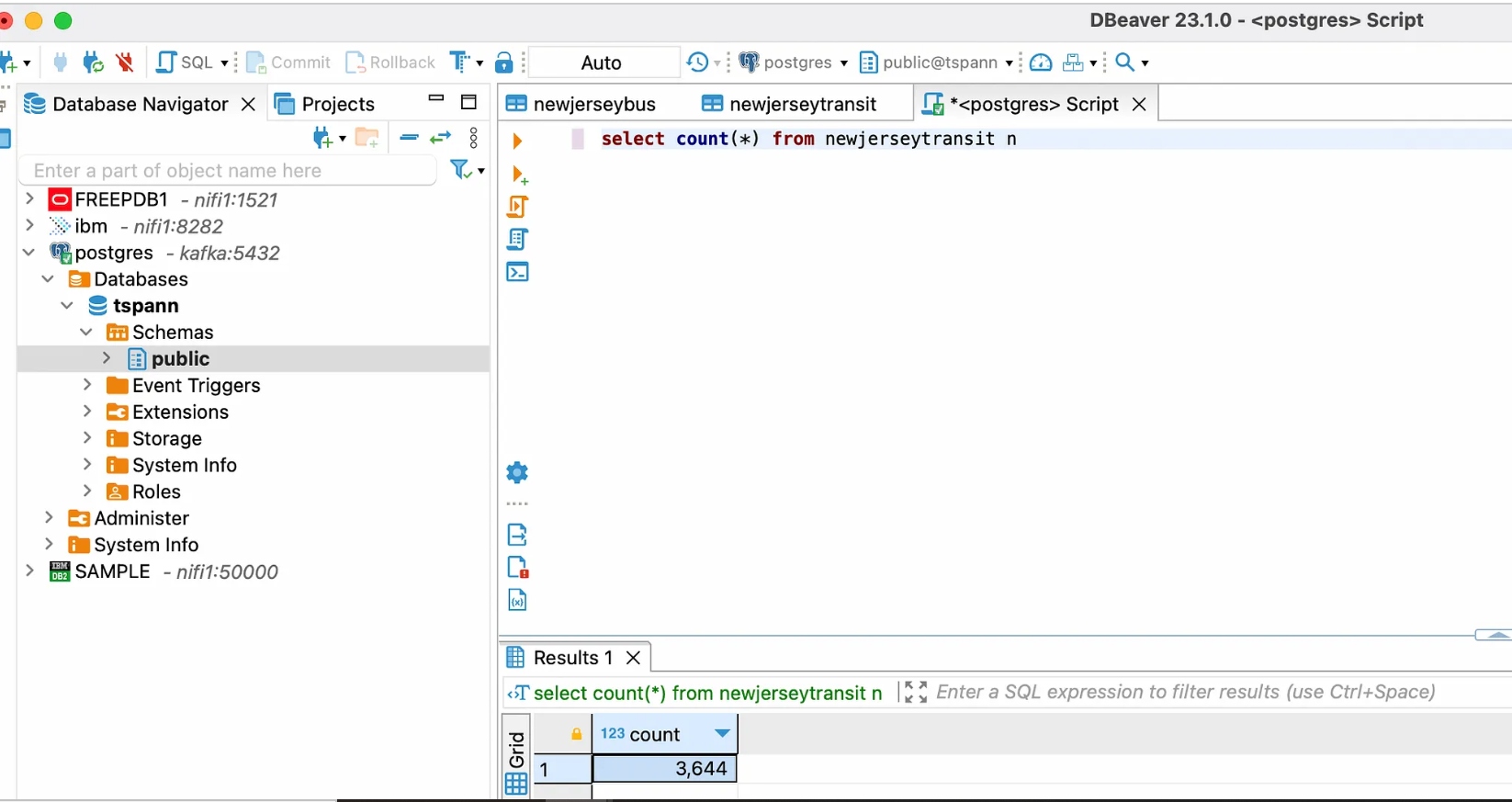
Task: Click the Rollback button
Action: [390, 62]
